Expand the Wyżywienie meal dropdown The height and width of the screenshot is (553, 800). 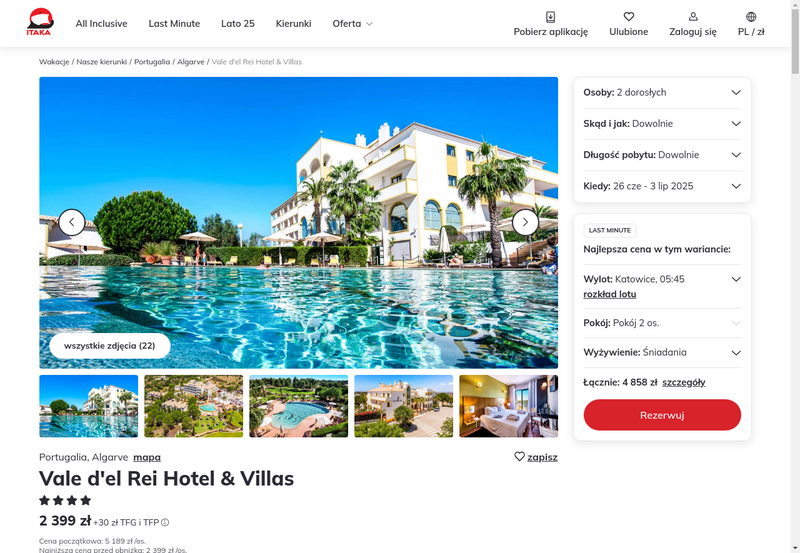(662, 353)
